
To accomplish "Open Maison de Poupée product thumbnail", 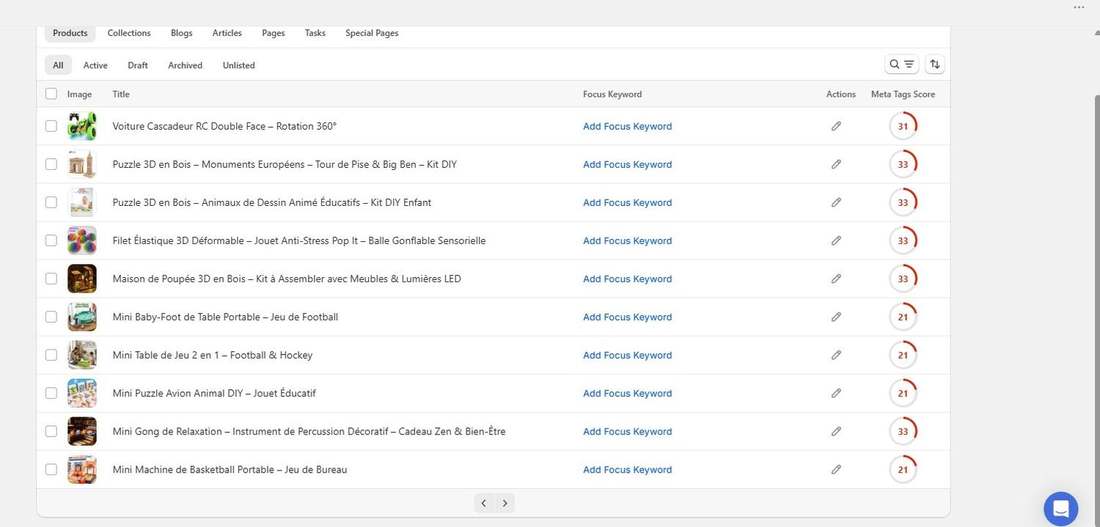I will 82,279.
